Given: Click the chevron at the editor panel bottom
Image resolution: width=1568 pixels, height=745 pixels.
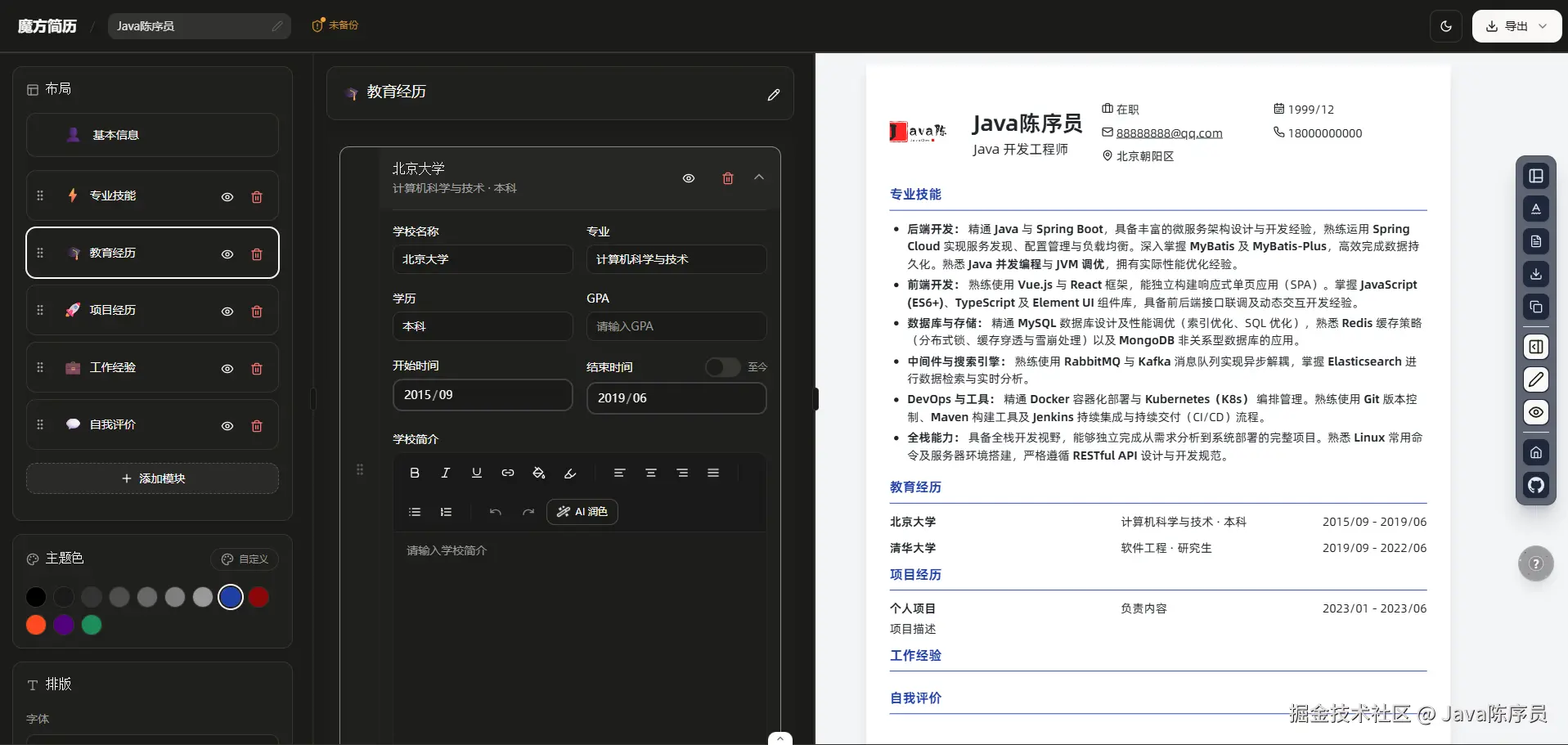Looking at the screenshot, I should point(780,738).
